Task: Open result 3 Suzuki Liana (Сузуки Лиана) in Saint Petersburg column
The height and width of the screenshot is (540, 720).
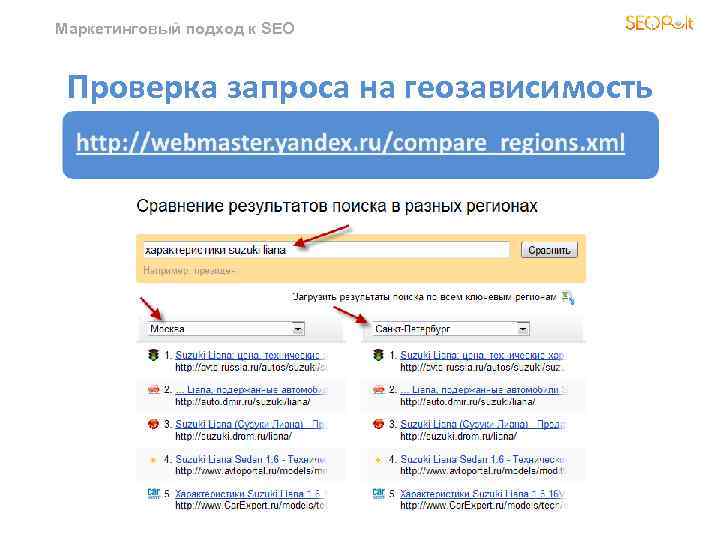Action: tap(483, 424)
